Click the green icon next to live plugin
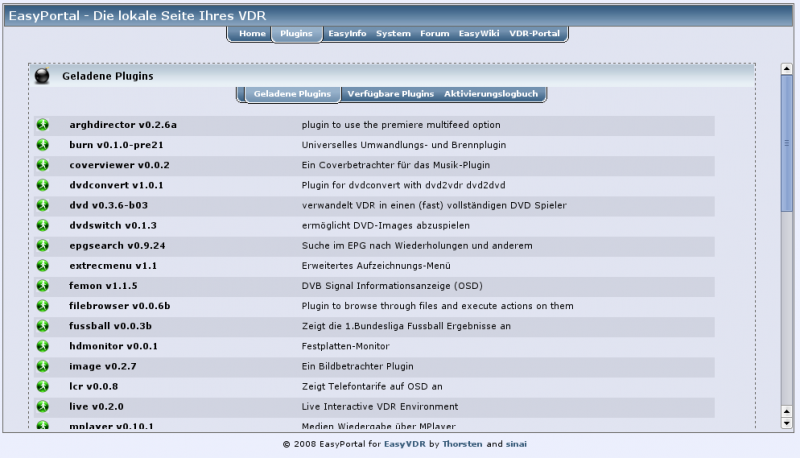 tap(43, 407)
